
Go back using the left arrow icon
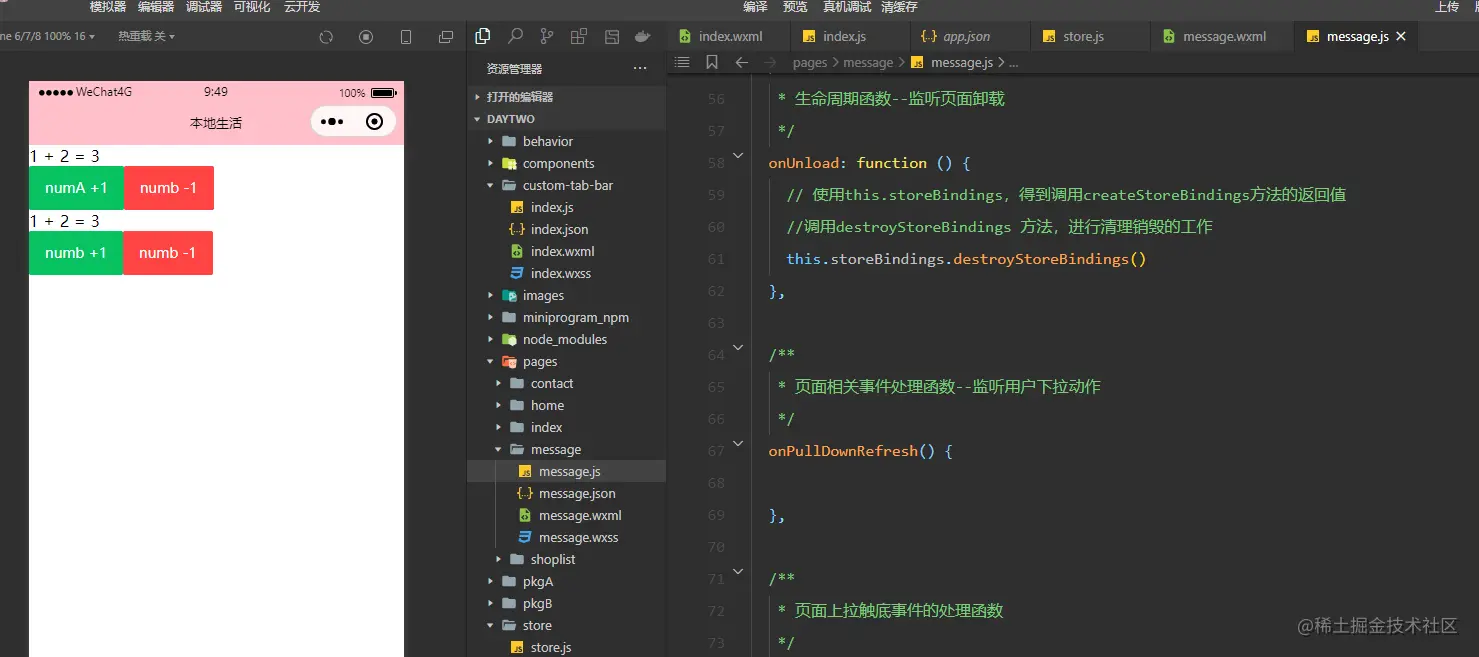point(741,62)
